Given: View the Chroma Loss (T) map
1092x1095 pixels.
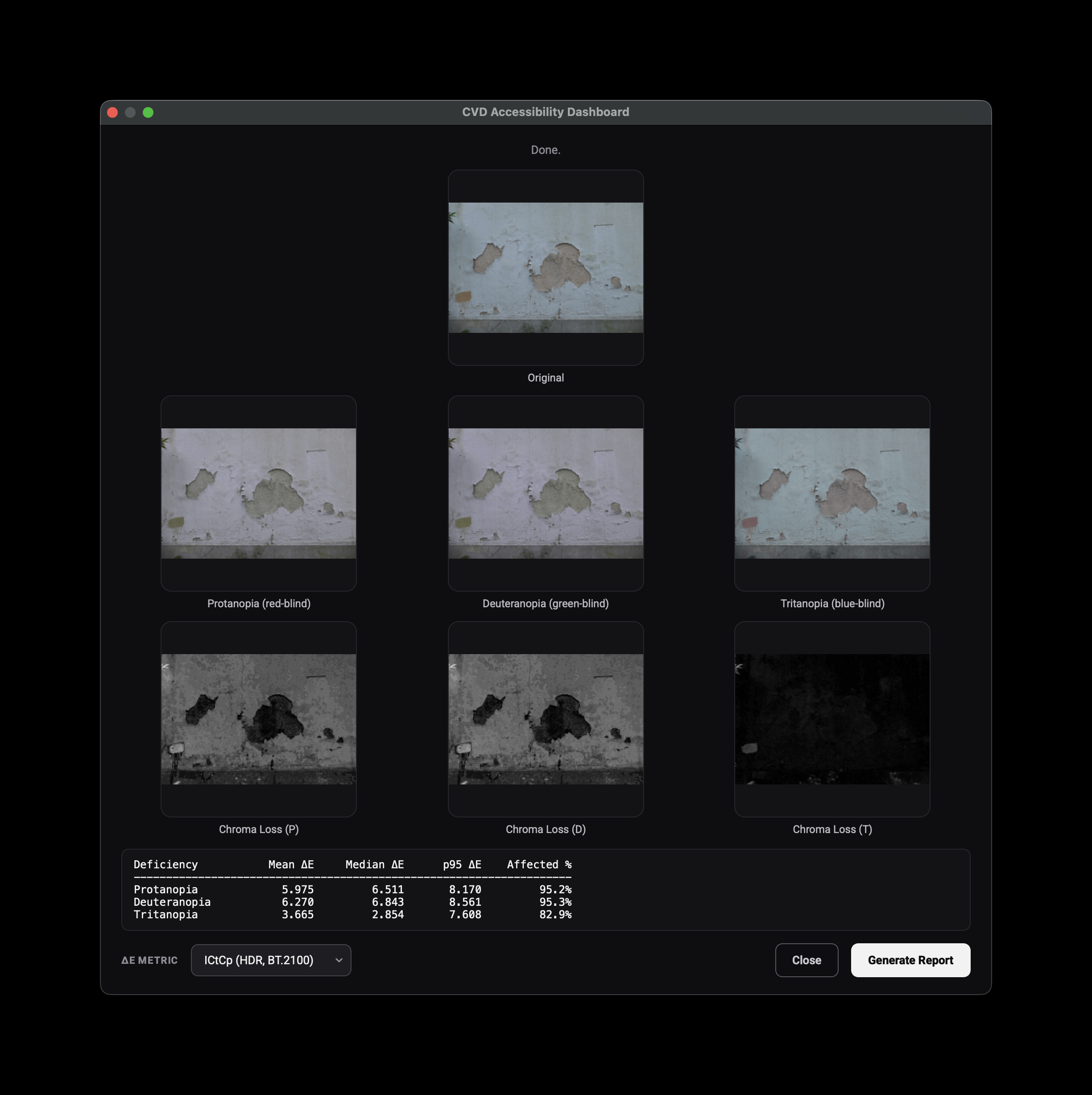Looking at the screenshot, I should tap(832, 719).
